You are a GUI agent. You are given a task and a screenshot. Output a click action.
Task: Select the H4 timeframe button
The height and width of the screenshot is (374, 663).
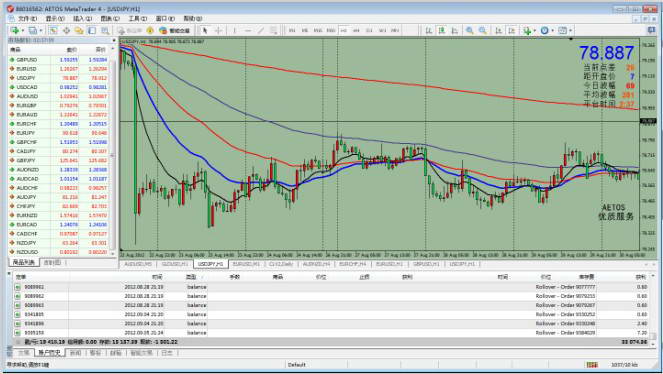tap(356, 30)
